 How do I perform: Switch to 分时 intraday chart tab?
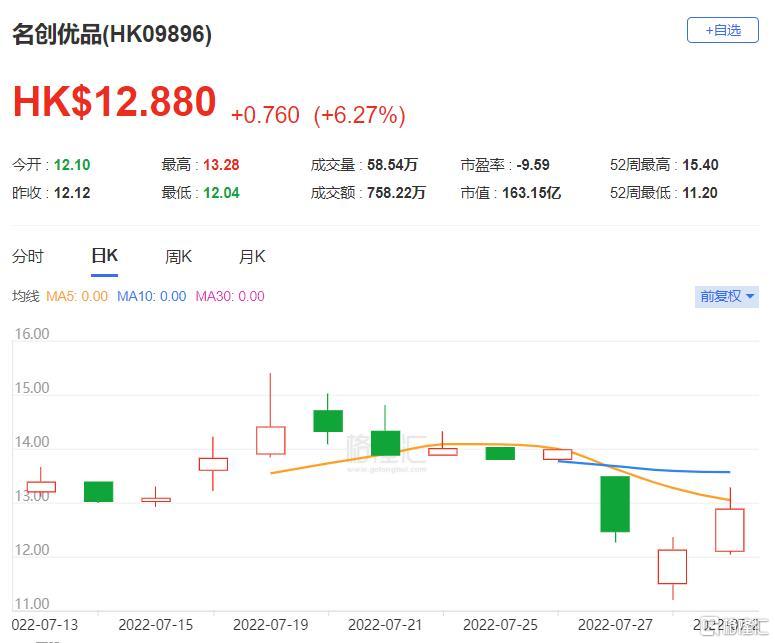[28, 256]
